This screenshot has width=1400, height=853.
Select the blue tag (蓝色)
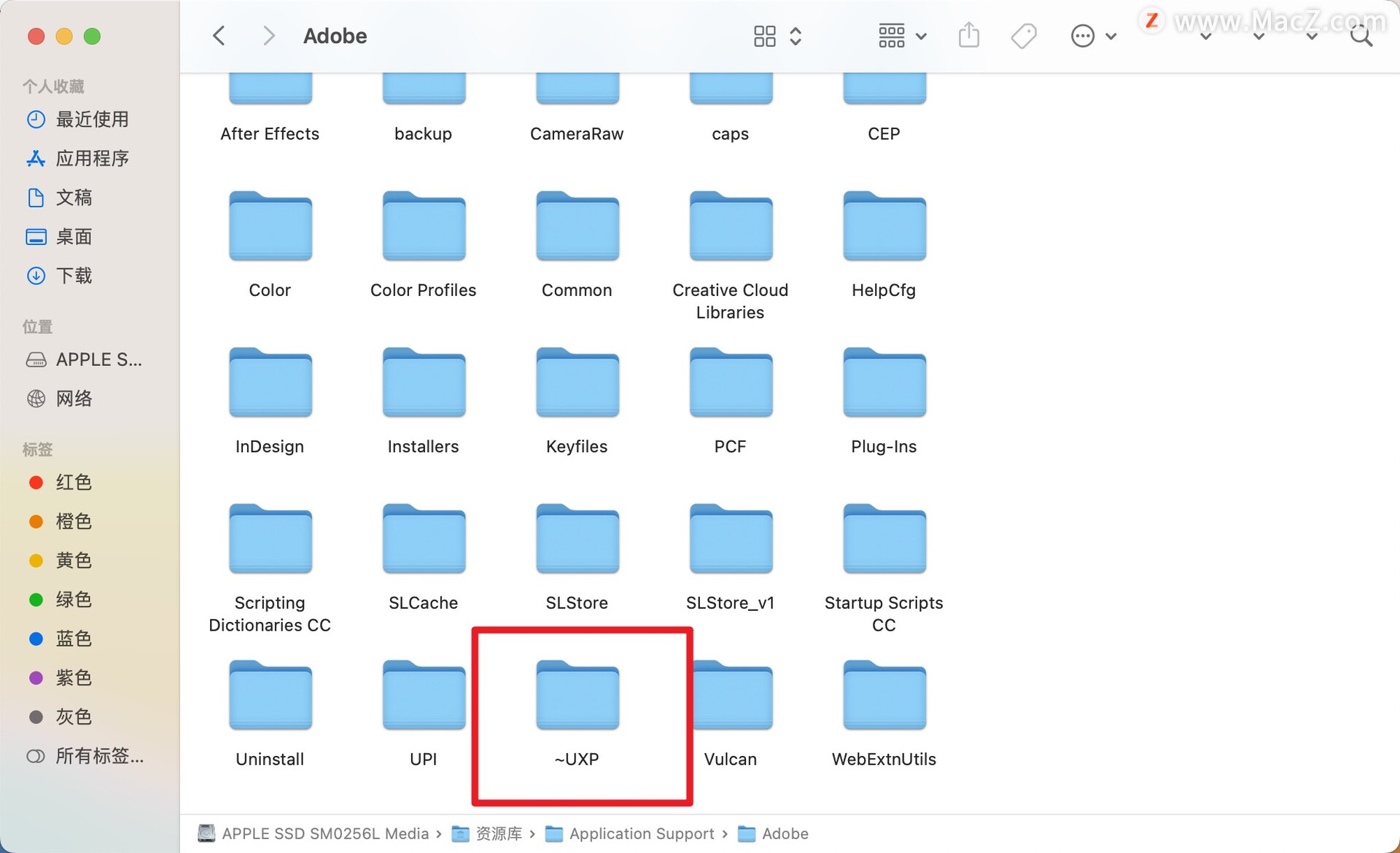[x=60, y=639]
